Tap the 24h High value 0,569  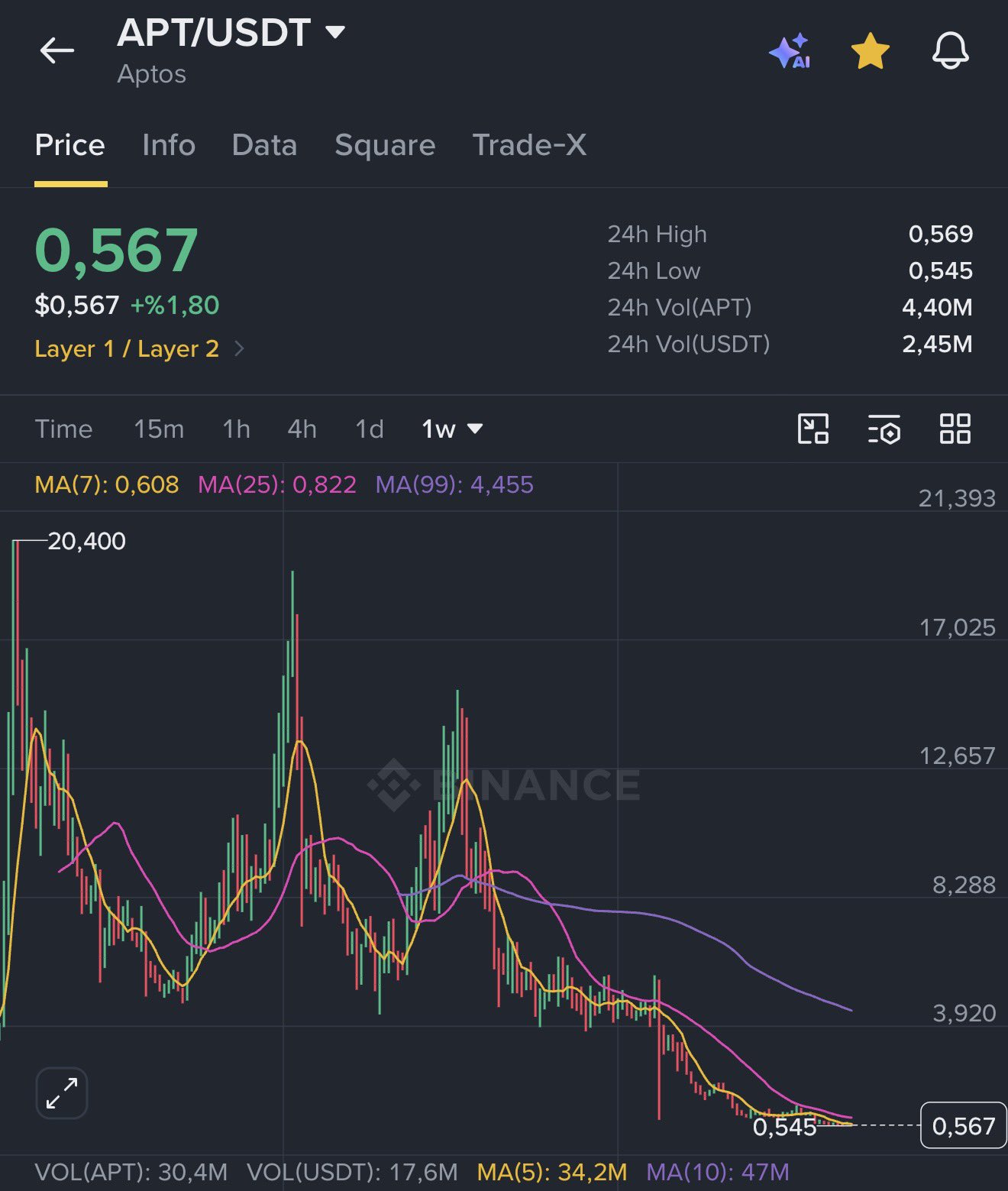(x=941, y=234)
